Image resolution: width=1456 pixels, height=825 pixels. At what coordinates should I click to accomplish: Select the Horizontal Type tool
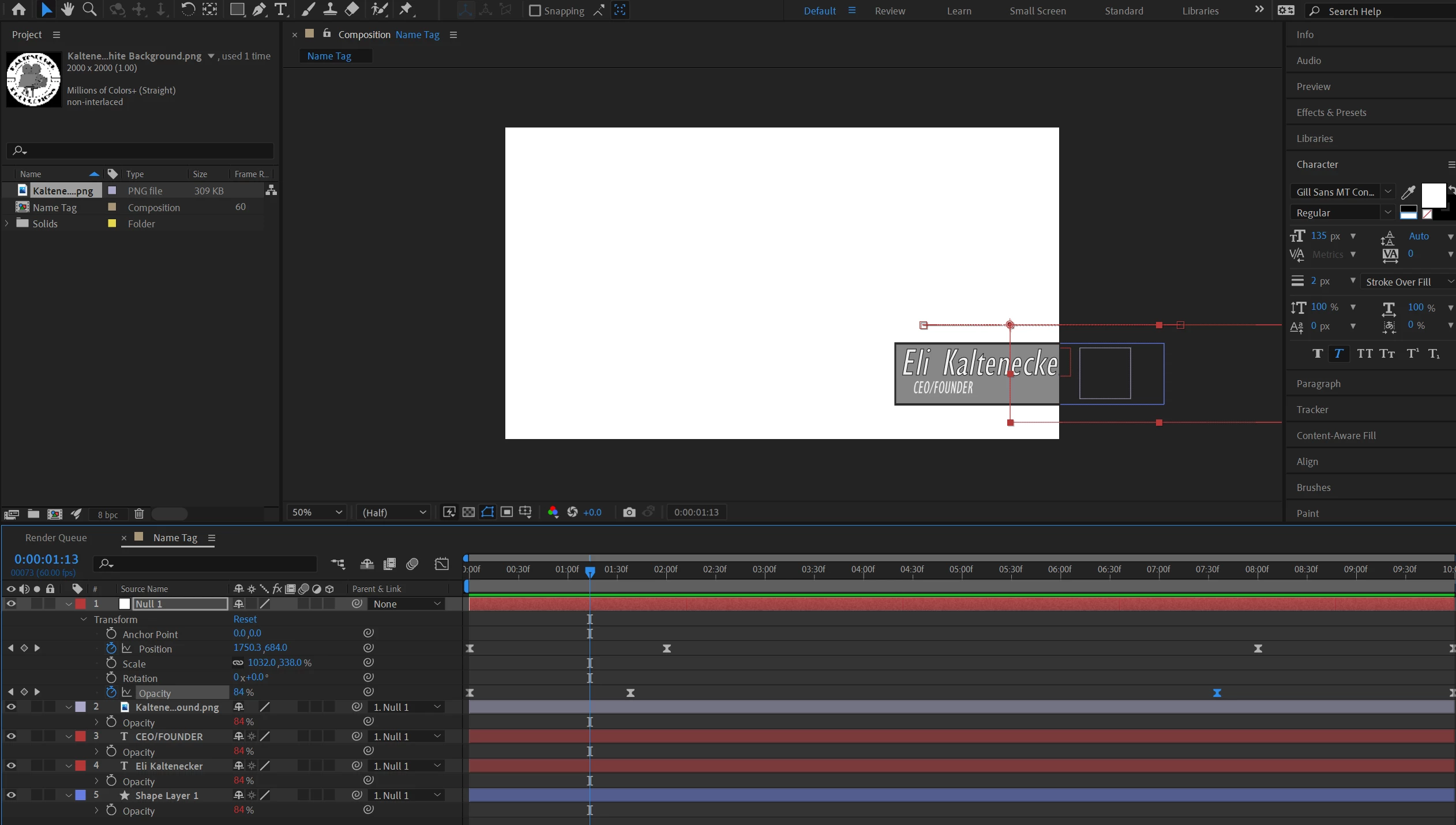click(281, 9)
